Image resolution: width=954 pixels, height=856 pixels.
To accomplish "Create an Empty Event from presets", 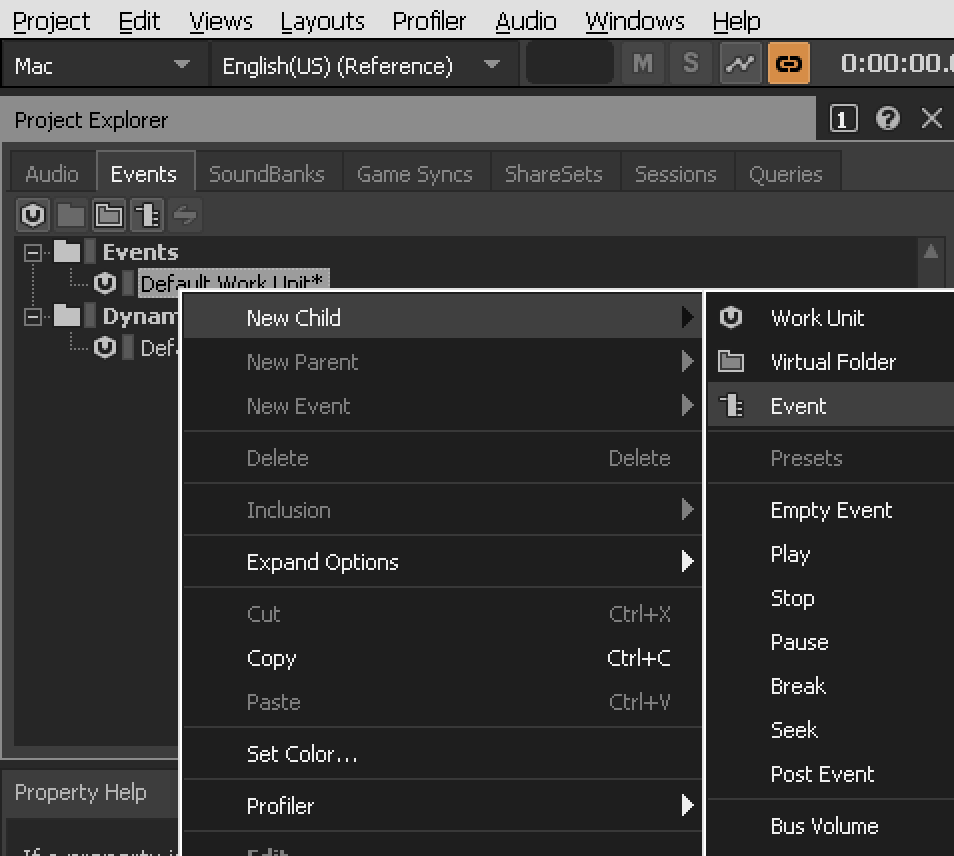I will (830, 510).
